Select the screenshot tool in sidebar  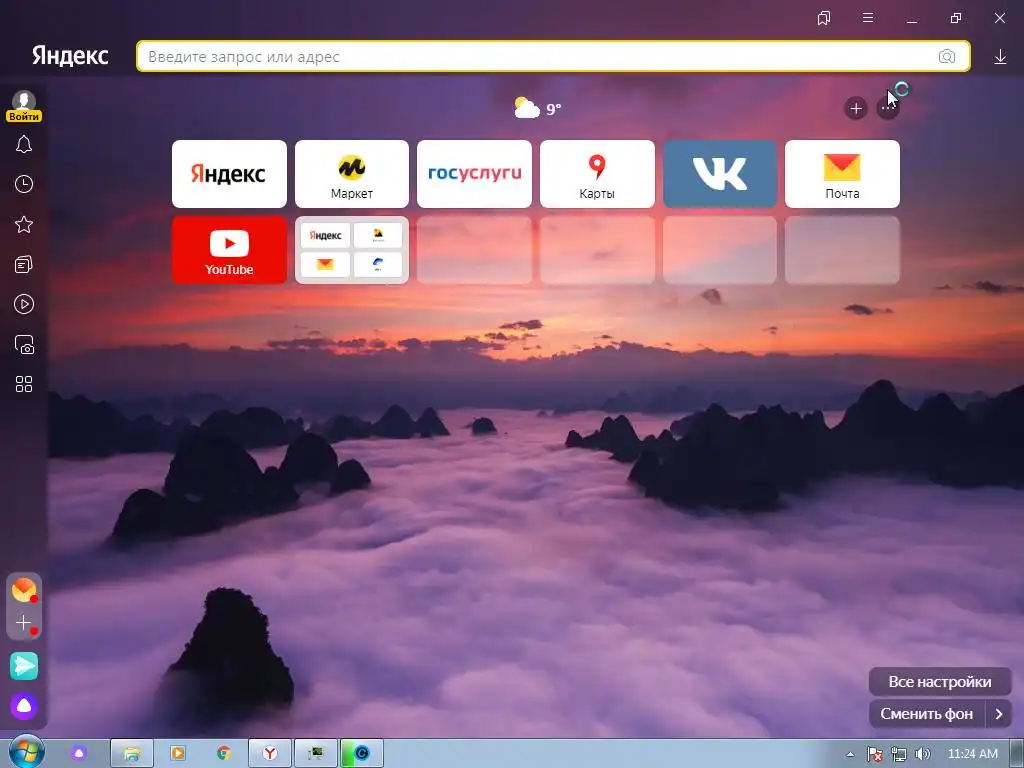point(24,344)
